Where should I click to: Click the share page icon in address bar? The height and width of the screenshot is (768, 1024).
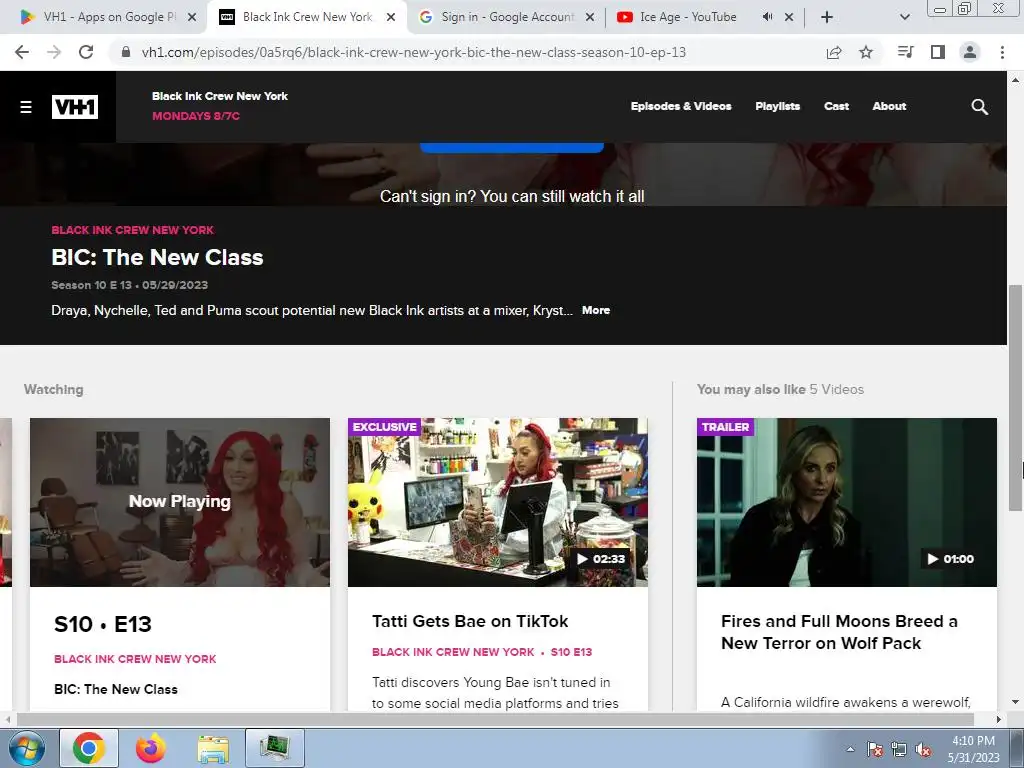pyautogui.click(x=834, y=52)
